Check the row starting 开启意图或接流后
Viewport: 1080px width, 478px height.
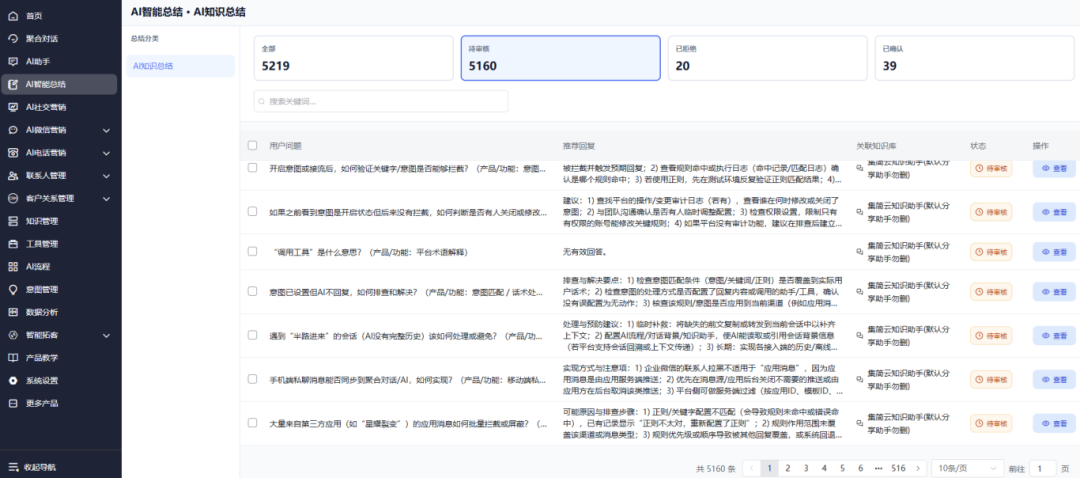tap(253, 167)
